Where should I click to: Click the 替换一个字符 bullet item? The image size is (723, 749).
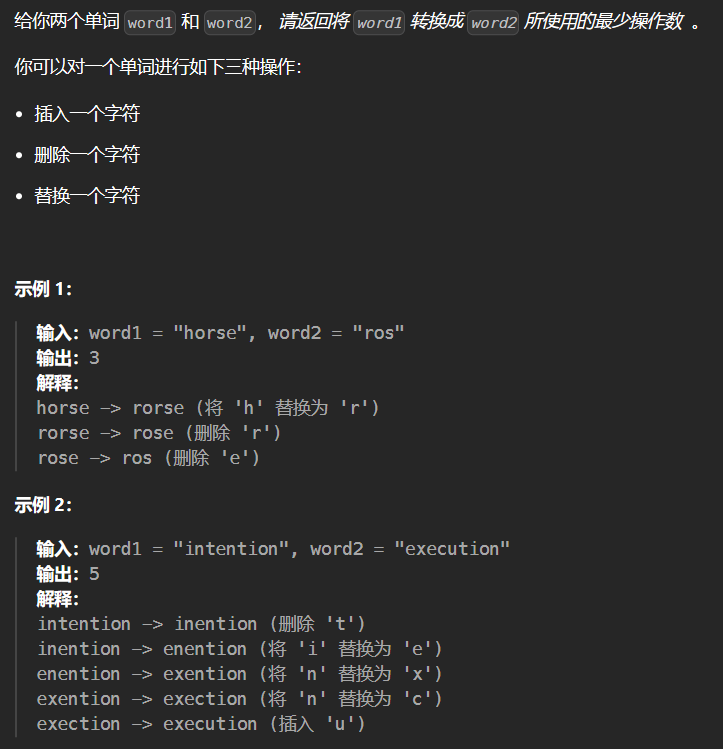click(87, 196)
